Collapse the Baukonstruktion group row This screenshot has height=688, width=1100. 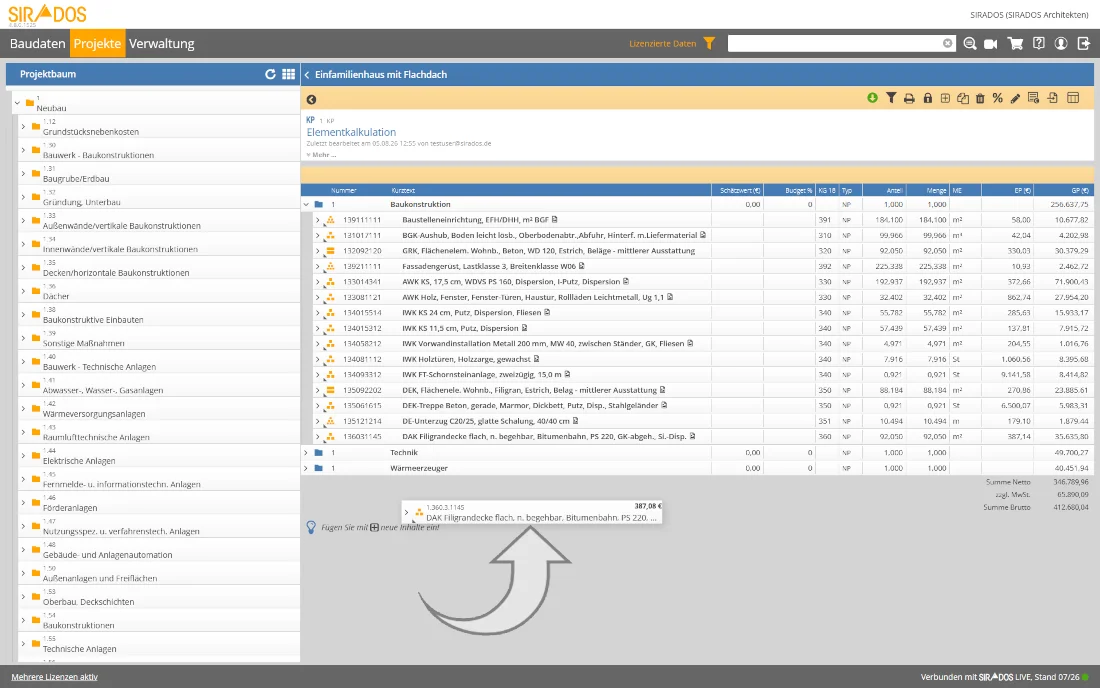pos(306,204)
